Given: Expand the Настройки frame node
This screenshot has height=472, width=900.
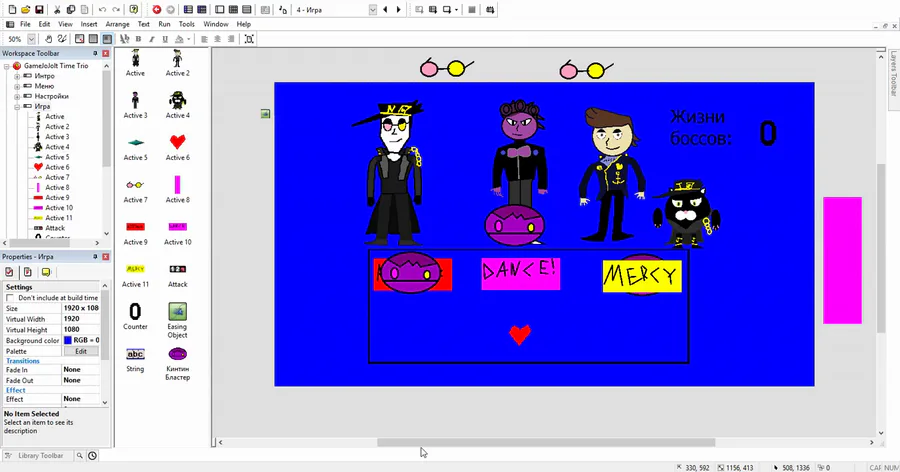Looking at the screenshot, I should pos(17,96).
